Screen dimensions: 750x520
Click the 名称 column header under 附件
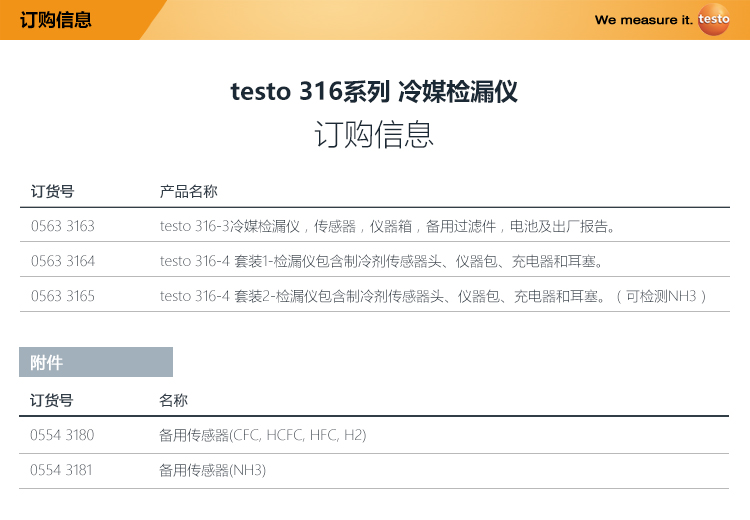(174, 400)
